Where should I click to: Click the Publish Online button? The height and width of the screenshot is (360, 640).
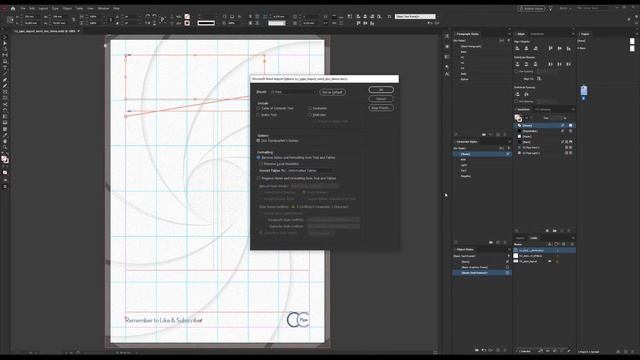point(531,8)
